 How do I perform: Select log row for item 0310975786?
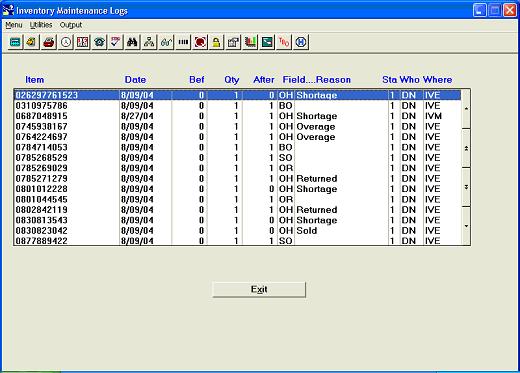(238, 106)
